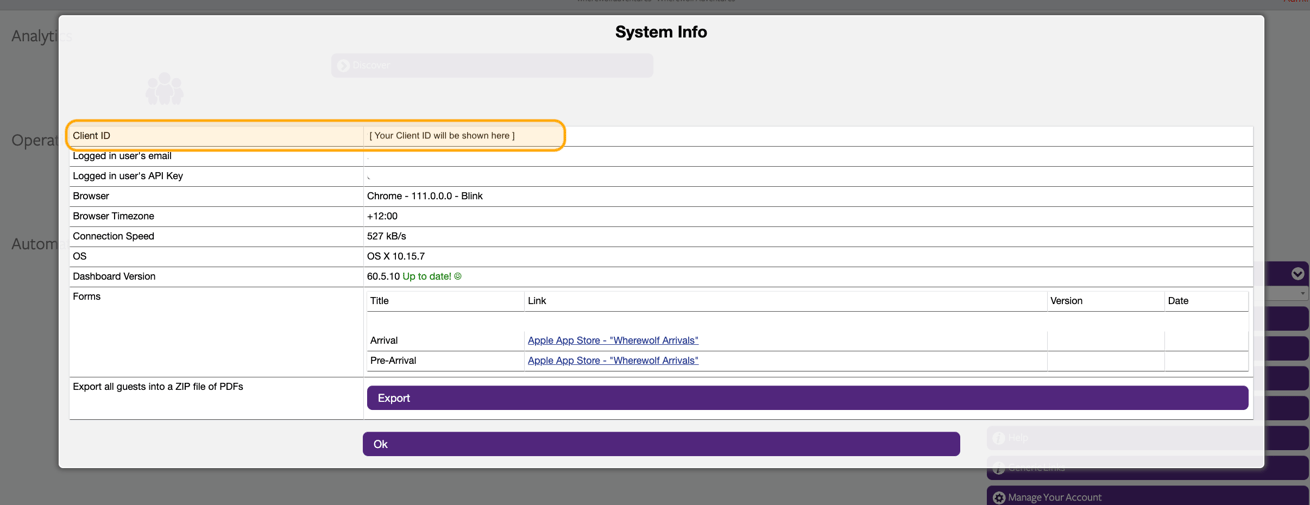This screenshot has height=505, width=1310.
Task: Click the gear icon beside Manage Your Account
Action: click(999, 497)
